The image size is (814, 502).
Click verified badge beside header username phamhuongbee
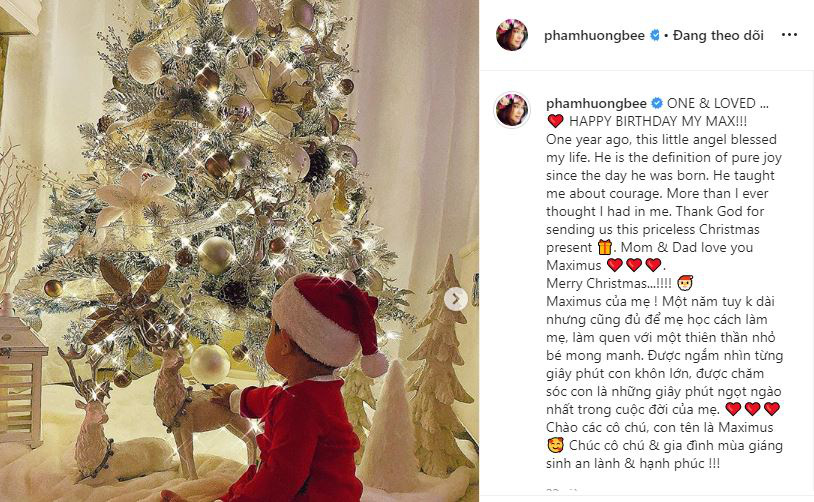click(x=655, y=35)
